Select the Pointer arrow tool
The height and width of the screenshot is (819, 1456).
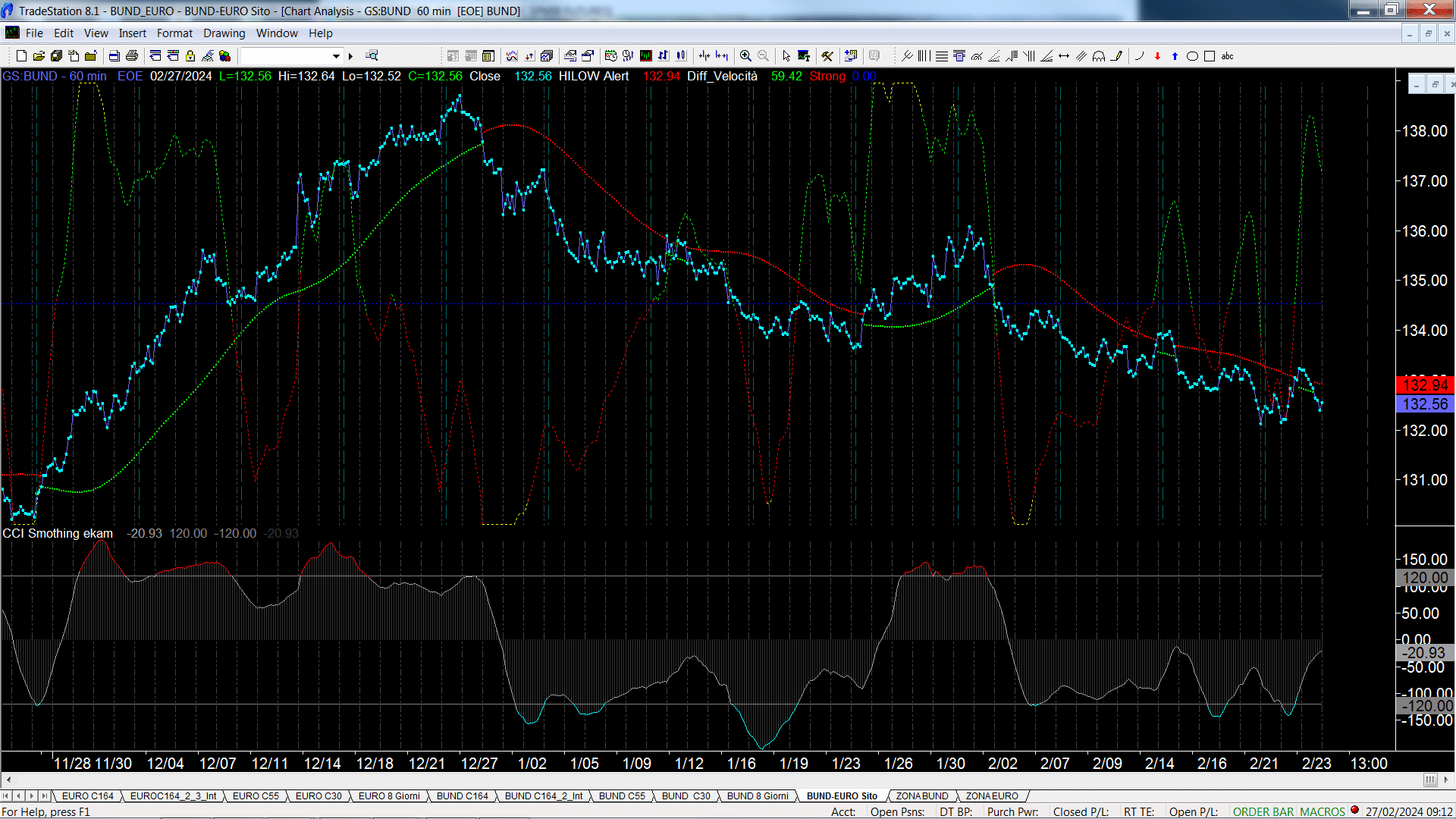point(786,56)
